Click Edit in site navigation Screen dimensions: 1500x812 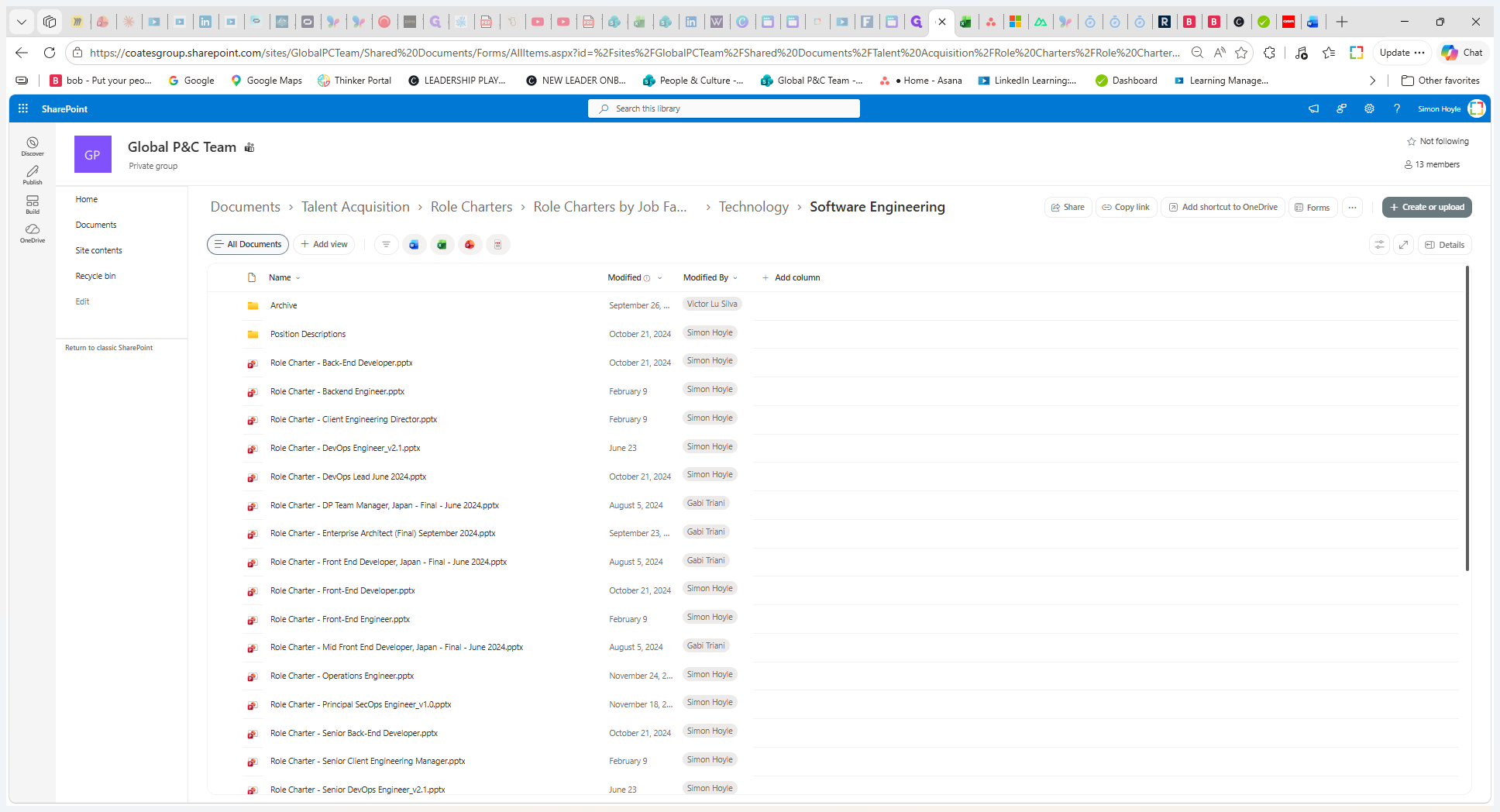82,301
